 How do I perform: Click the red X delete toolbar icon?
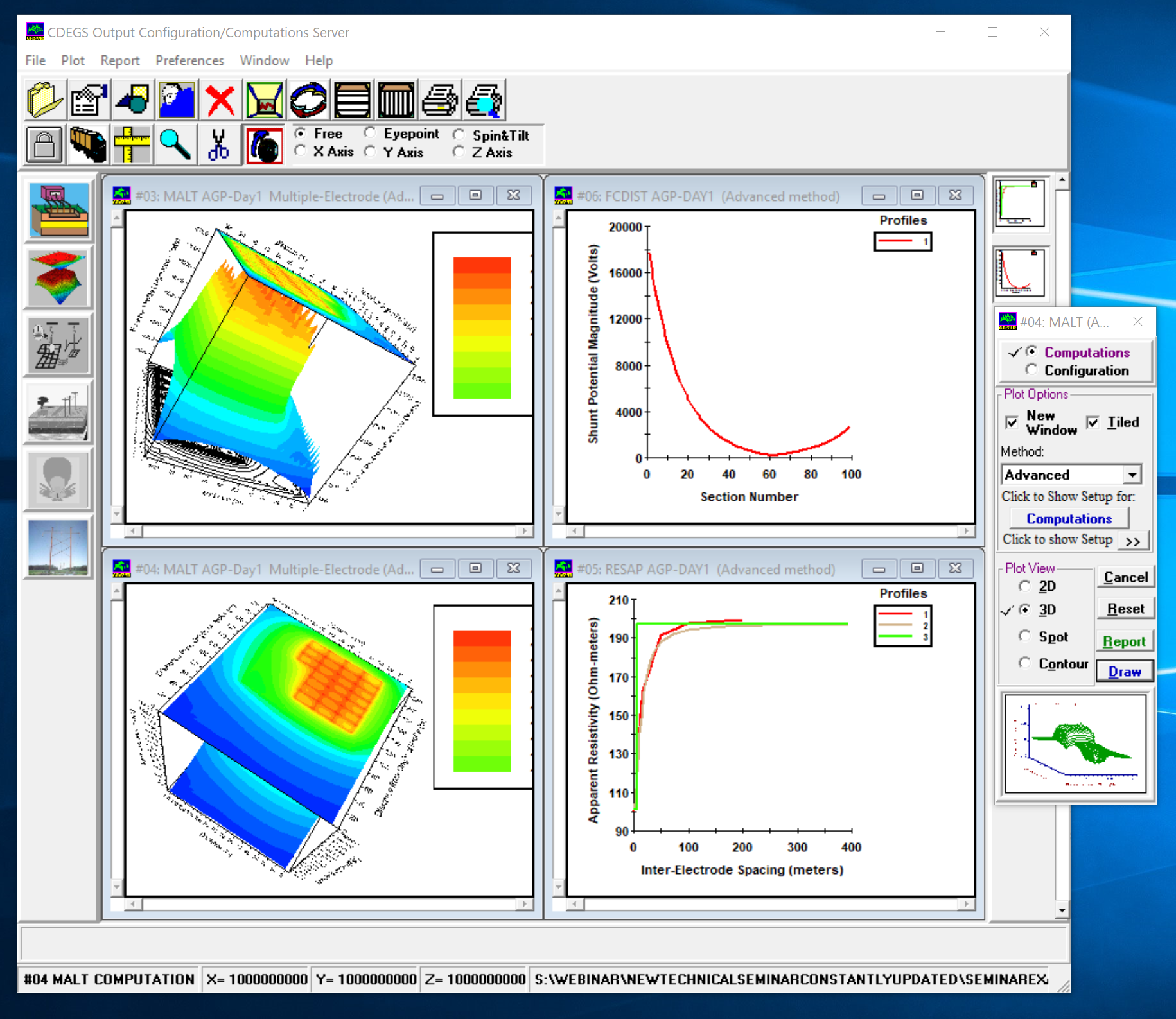220,100
